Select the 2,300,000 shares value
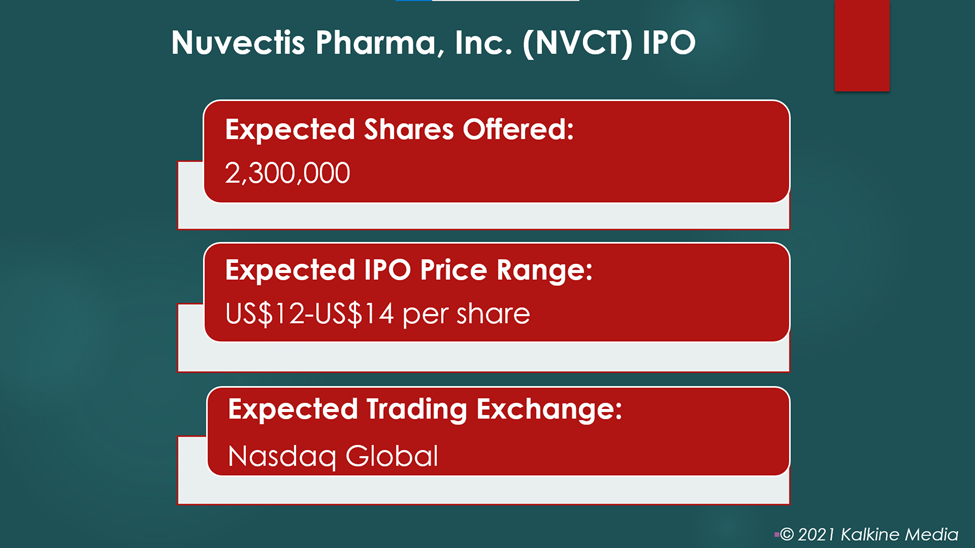The width and height of the screenshot is (975, 548). (287, 173)
